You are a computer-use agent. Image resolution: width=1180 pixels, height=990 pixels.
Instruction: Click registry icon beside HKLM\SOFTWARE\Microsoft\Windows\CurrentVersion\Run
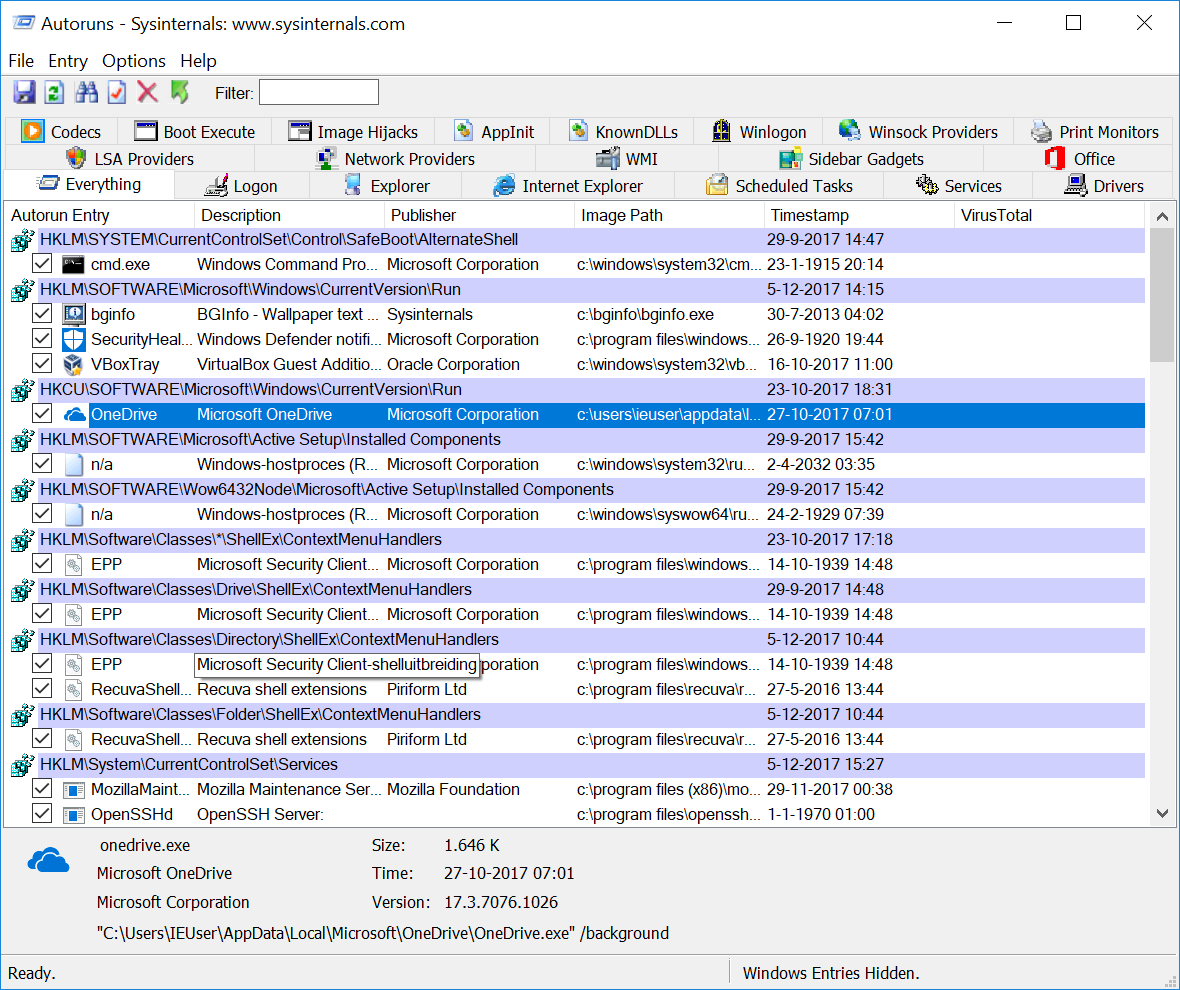[23, 290]
